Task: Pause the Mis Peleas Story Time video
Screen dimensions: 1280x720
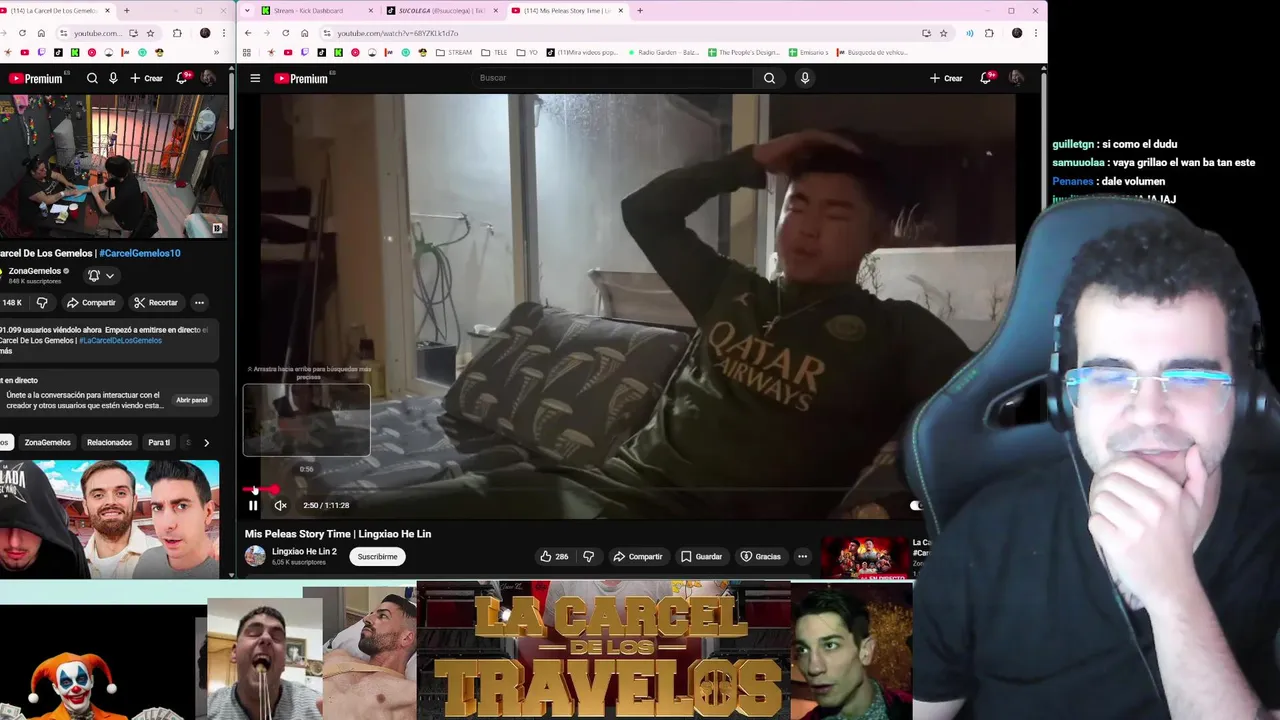Action: 253,505
